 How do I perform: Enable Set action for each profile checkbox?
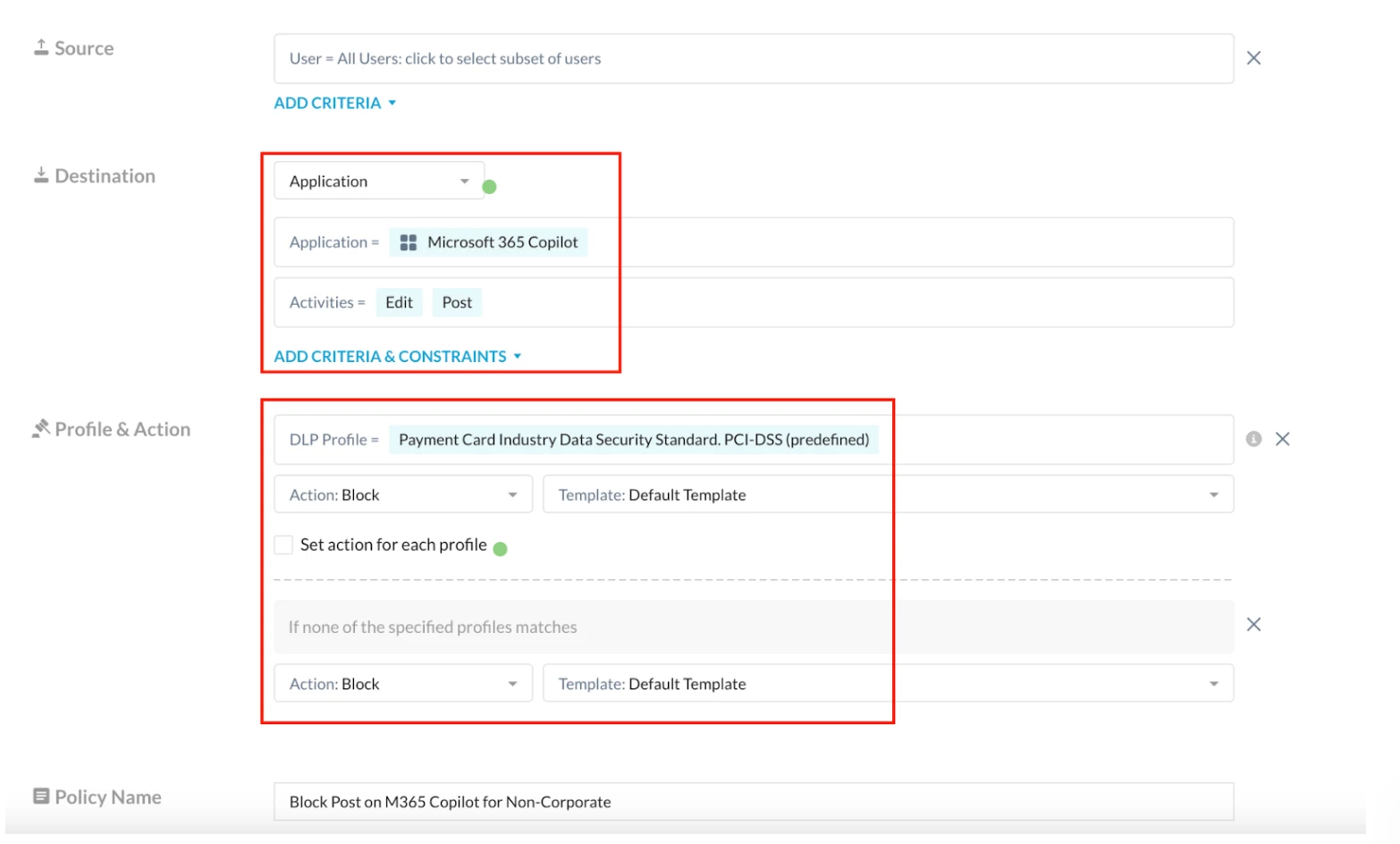click(283, 544)
